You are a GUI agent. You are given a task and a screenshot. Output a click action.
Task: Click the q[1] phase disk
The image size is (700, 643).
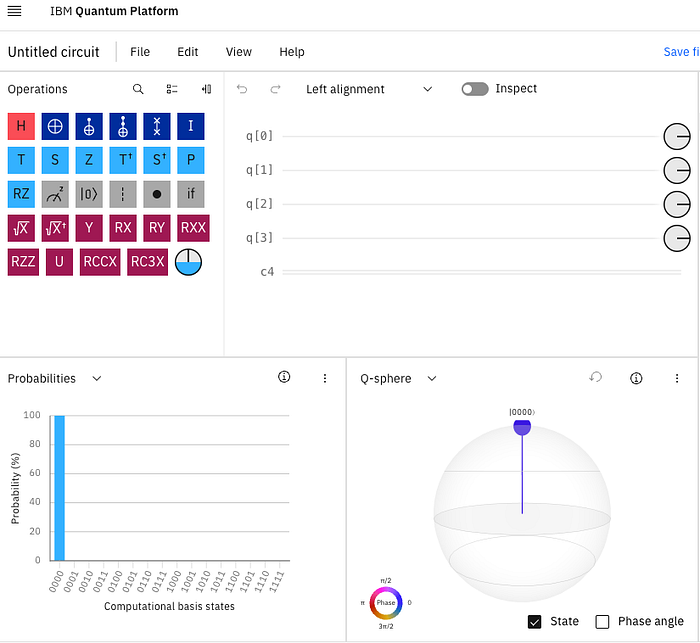[x=677, y=171]
